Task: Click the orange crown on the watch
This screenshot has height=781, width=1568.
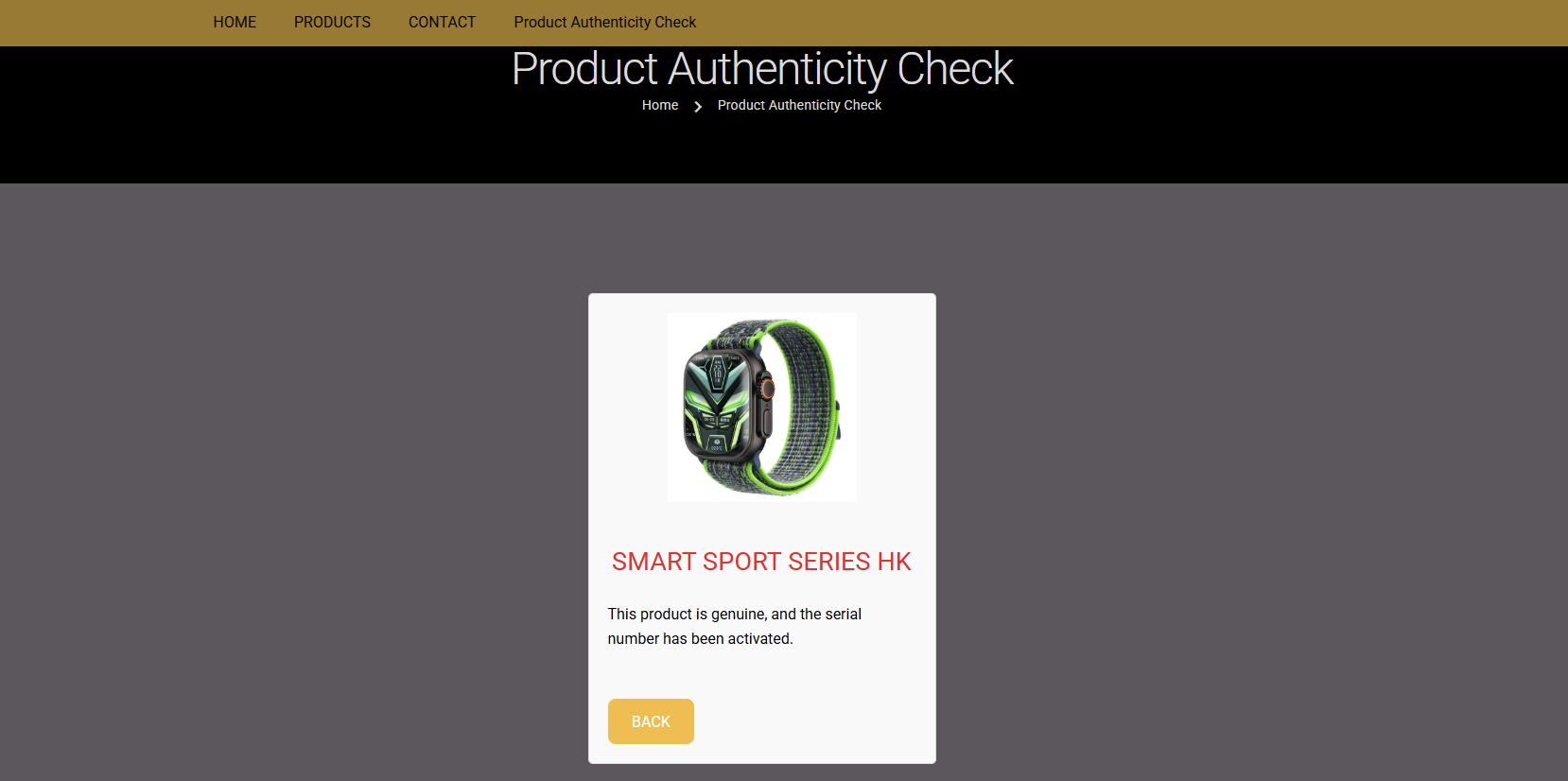Action: point(768,388)
